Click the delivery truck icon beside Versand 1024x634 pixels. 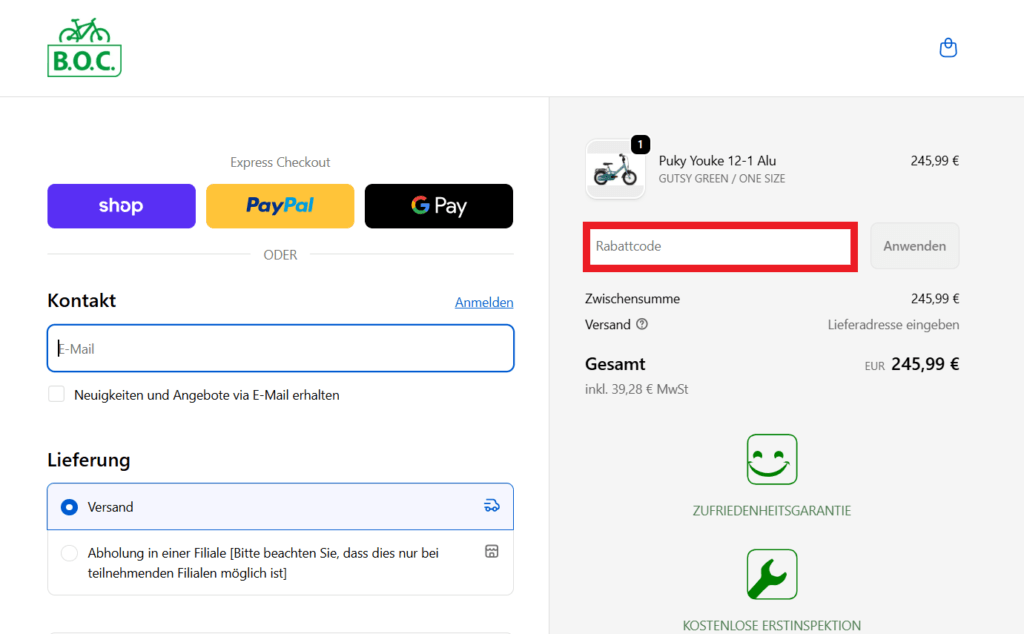click(x=491, y=506)
